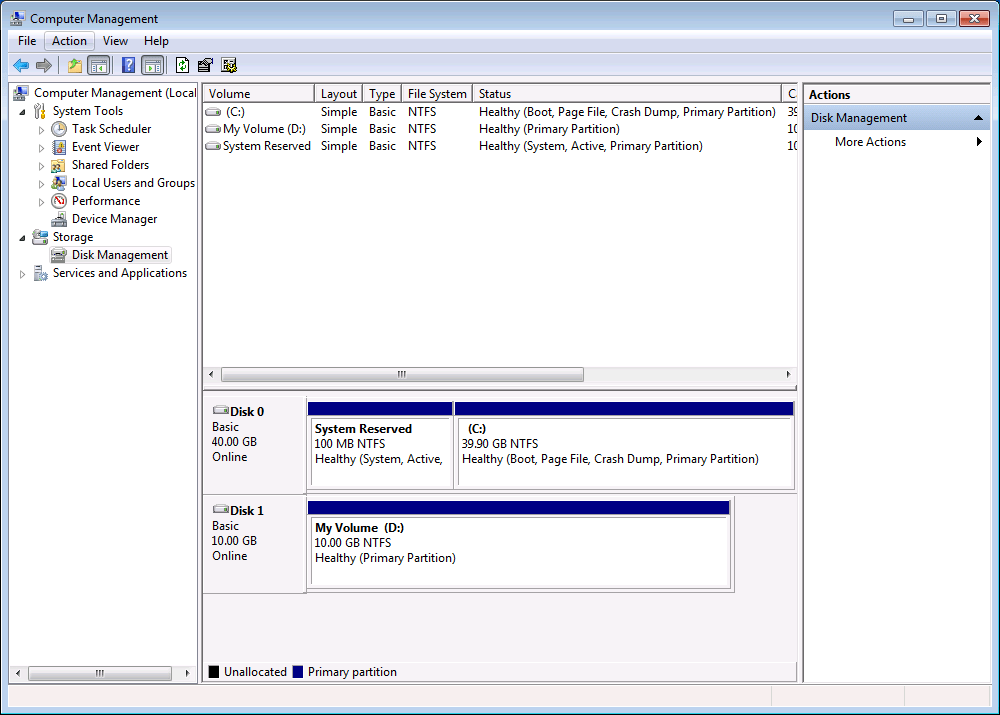Click the Refresh toolbar icon
The height and width of the screenshot is (715, 1000).
click(x=182, y=66)
